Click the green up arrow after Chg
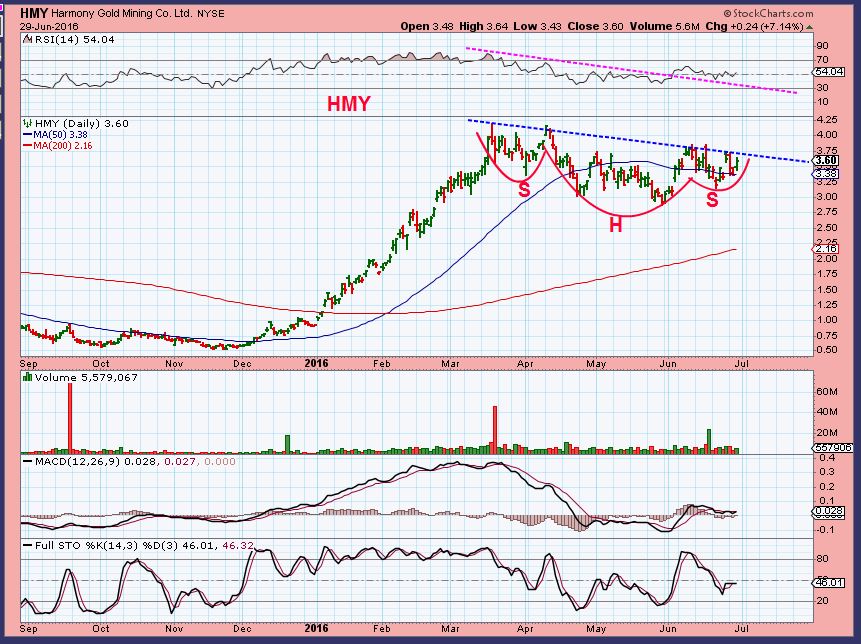The height and width of the screenshot is (644, 861). tap(809, 27)
